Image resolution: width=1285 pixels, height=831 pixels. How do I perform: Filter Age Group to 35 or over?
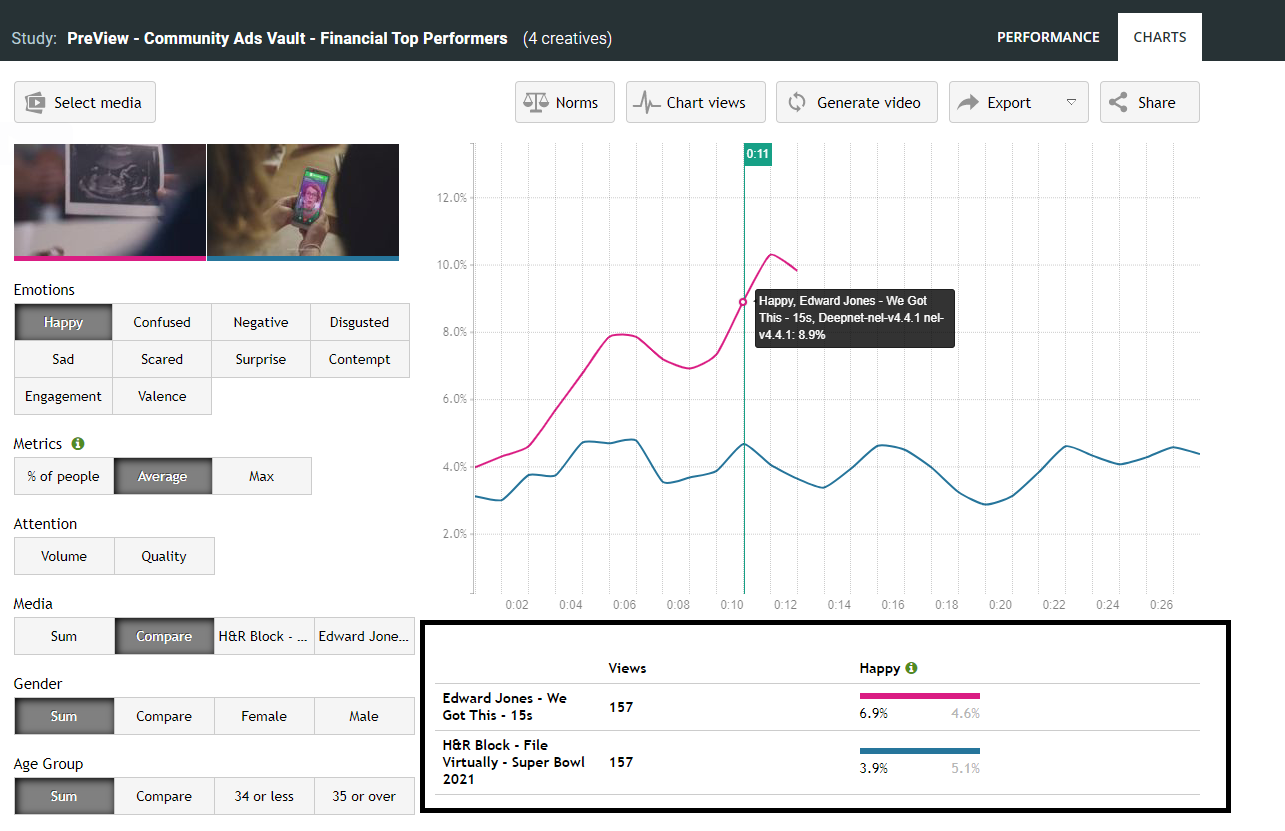364,796
